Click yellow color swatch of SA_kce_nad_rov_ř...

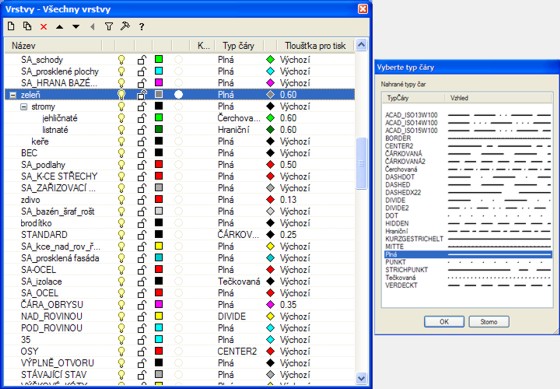[x=159, y=246]
